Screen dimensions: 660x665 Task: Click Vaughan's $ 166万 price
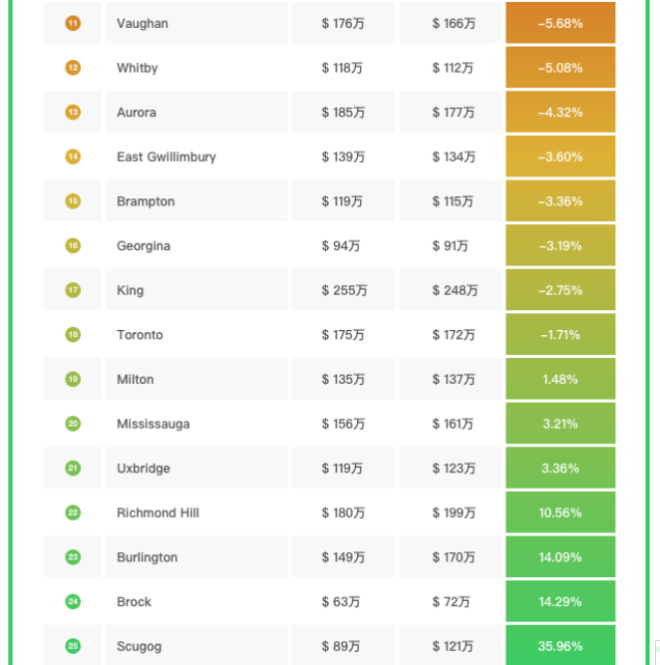[453, 23]
